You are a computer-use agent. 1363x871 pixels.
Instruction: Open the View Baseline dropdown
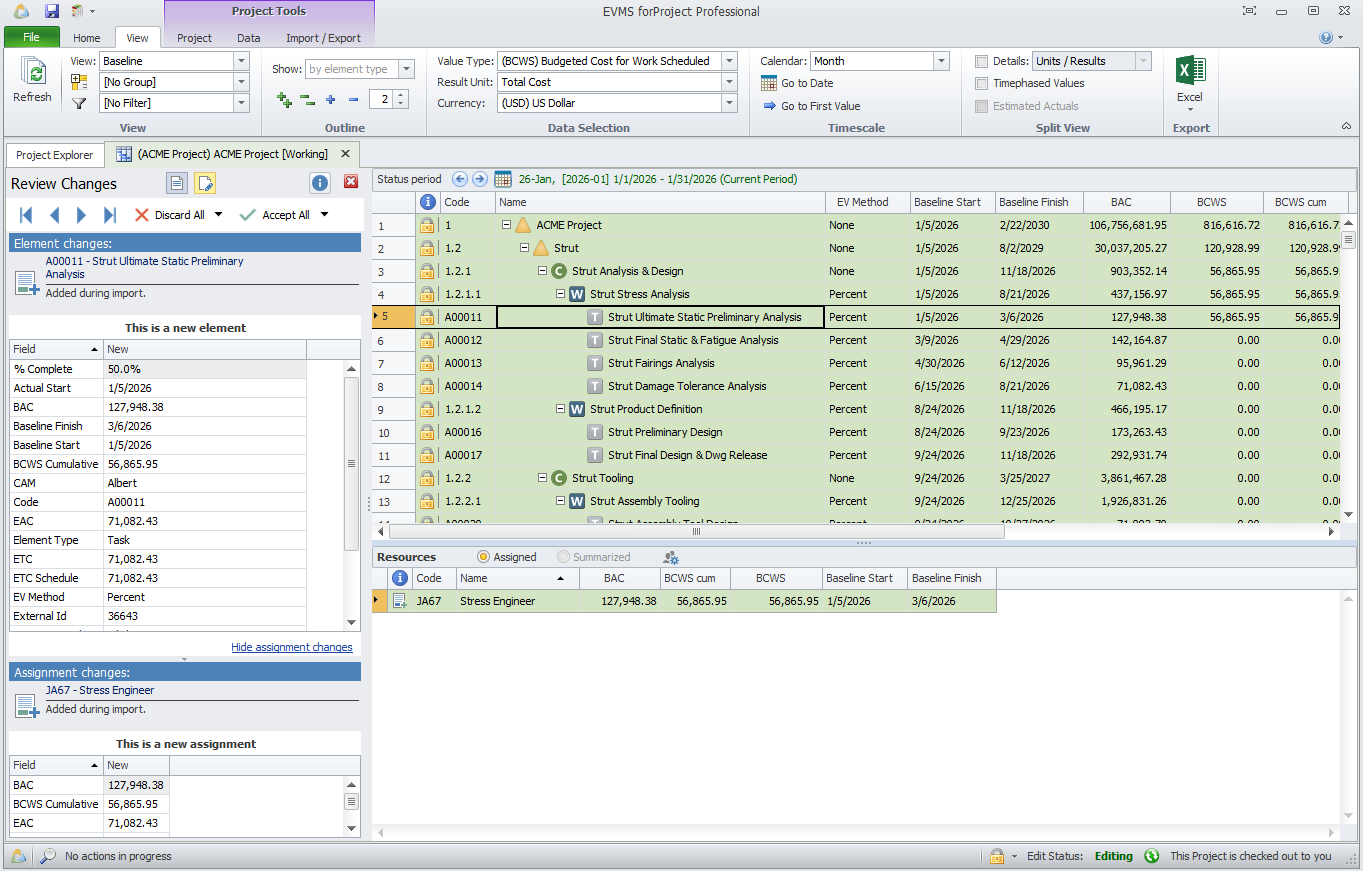coord(241,61)
